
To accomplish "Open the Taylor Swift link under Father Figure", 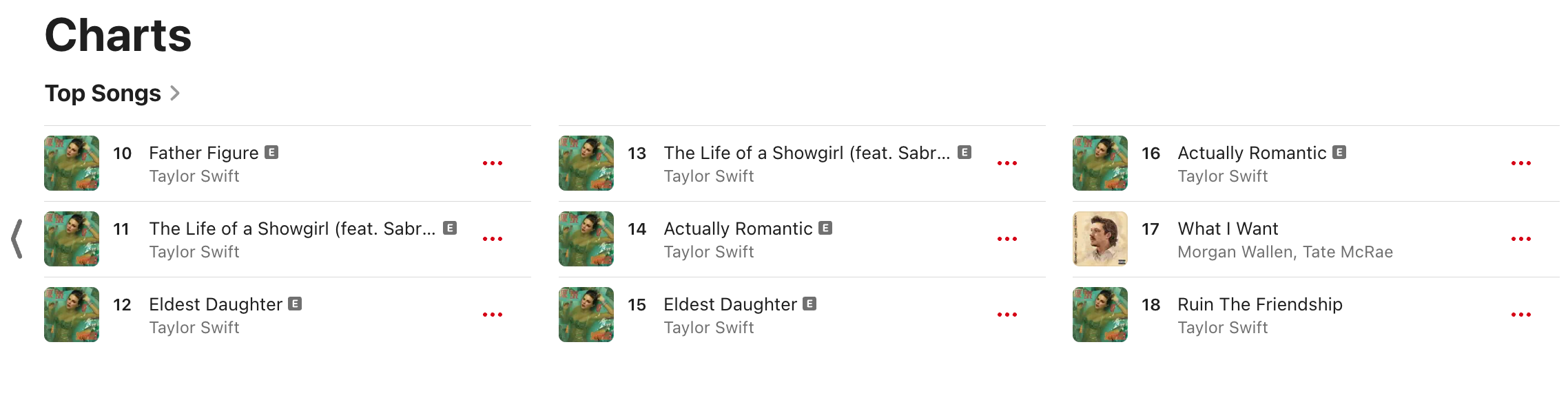I will 194,176.
